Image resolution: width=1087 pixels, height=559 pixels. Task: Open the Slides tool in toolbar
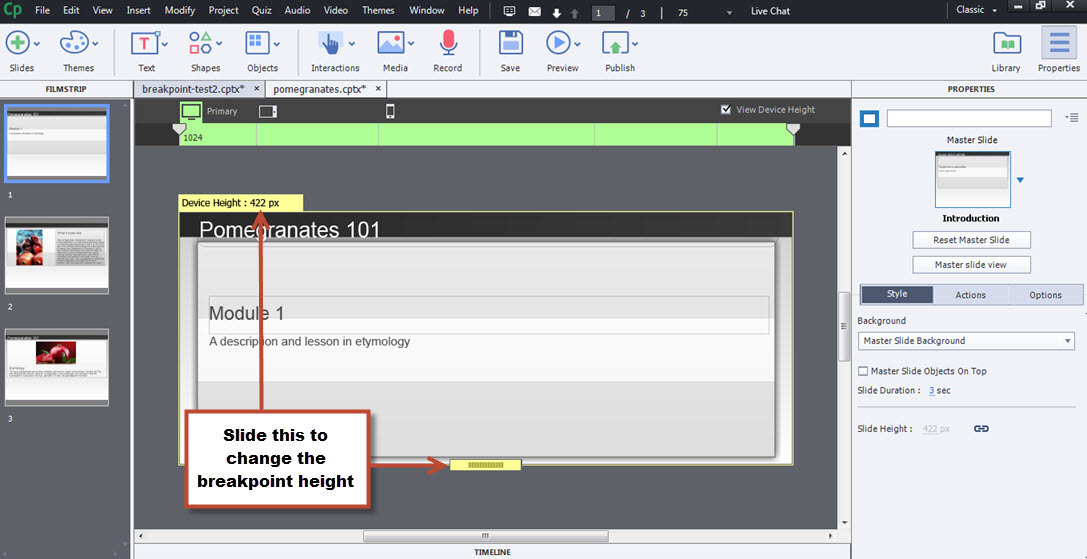[x=17, y=43]
